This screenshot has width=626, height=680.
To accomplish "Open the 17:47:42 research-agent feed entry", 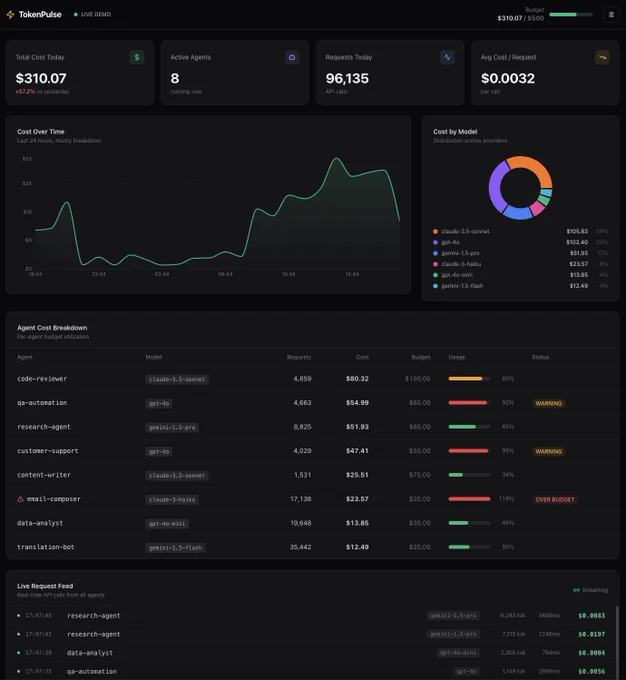I will point(311,634).
